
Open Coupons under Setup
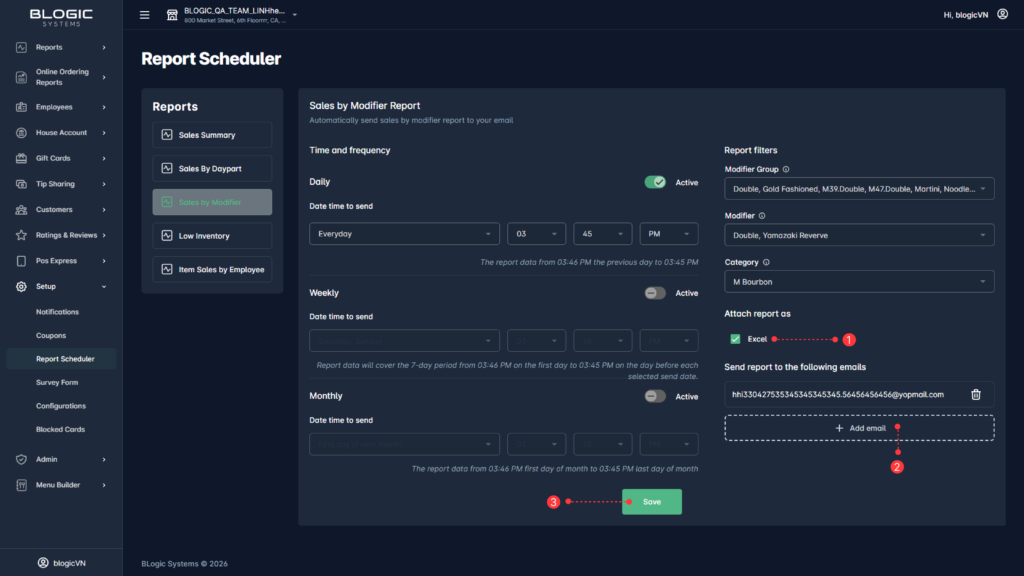[51, 336]
